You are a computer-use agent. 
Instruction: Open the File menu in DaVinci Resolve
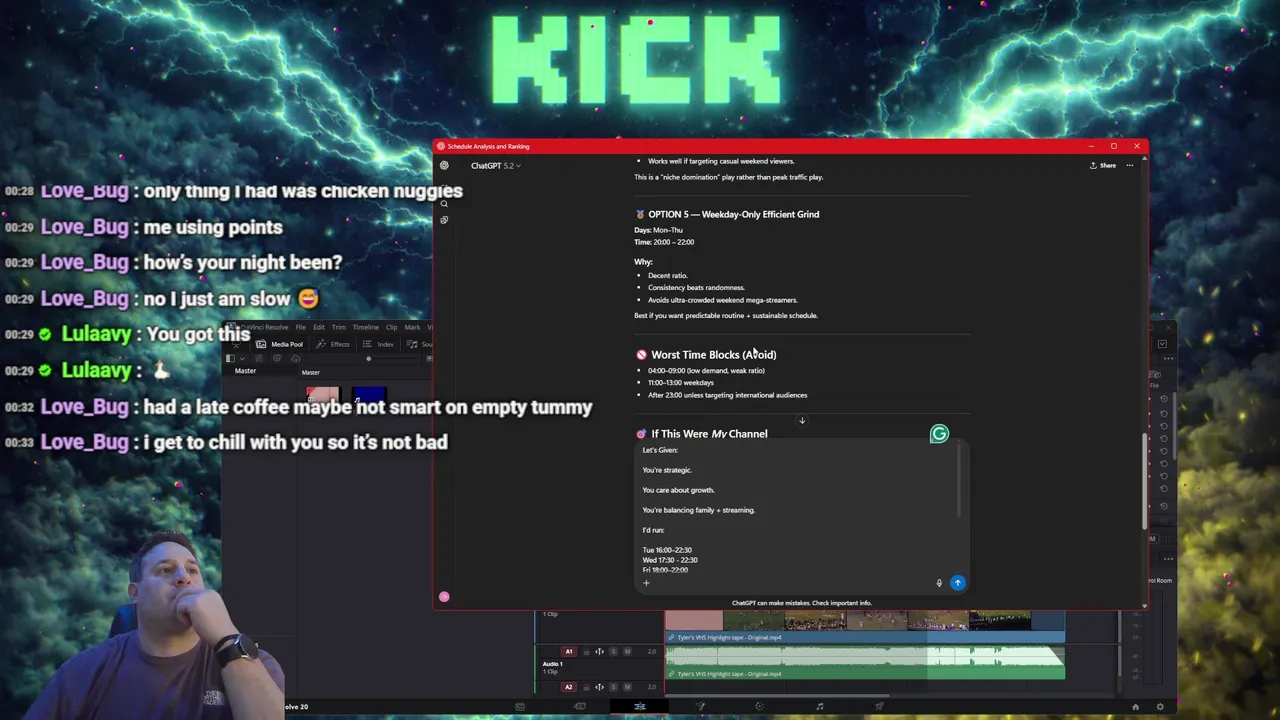click(301, 327)
